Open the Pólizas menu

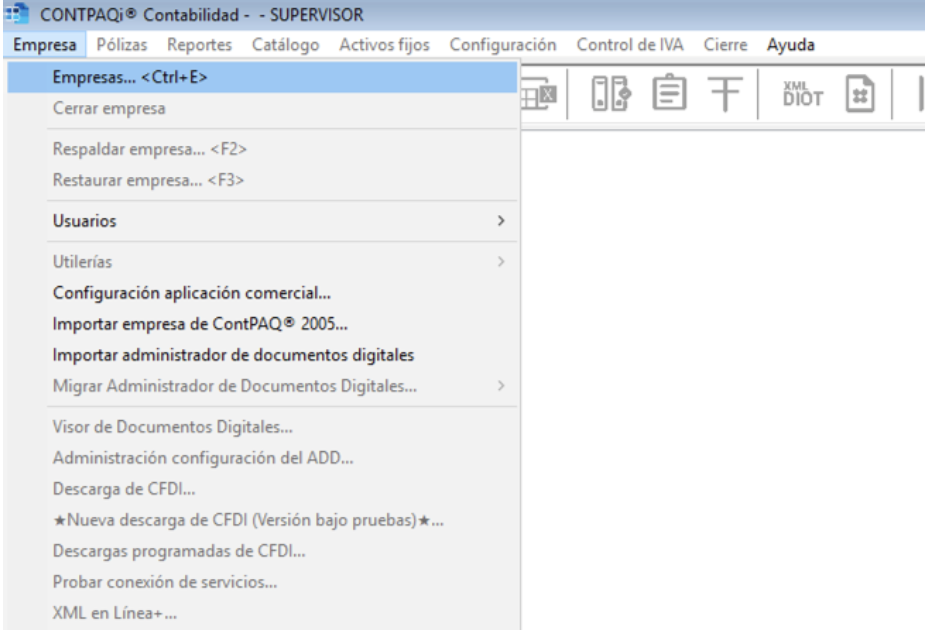click(x=122, y=45)
